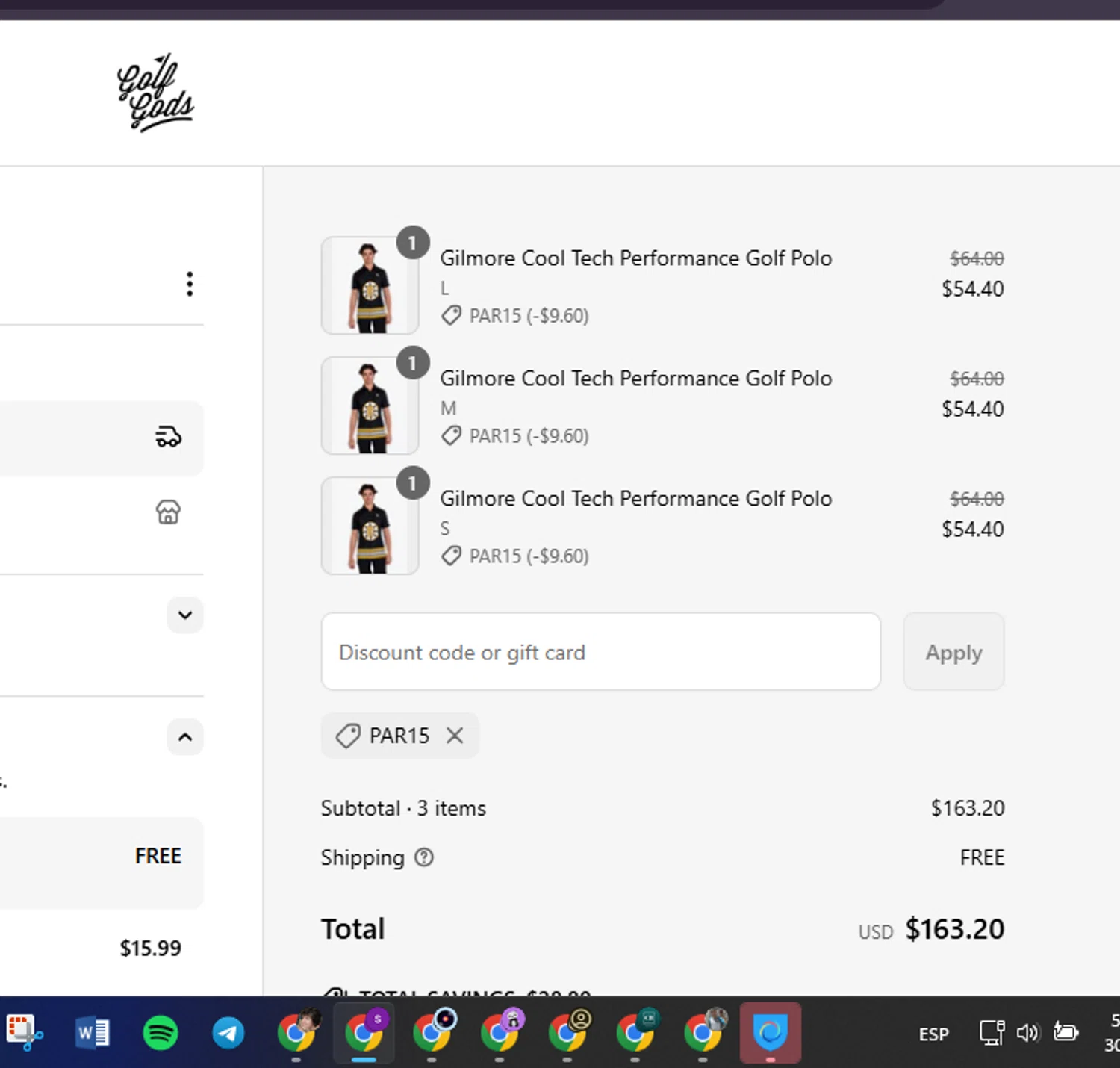
Task: Open Telegram from the taskbar
Action: (x=228, y=1034)
